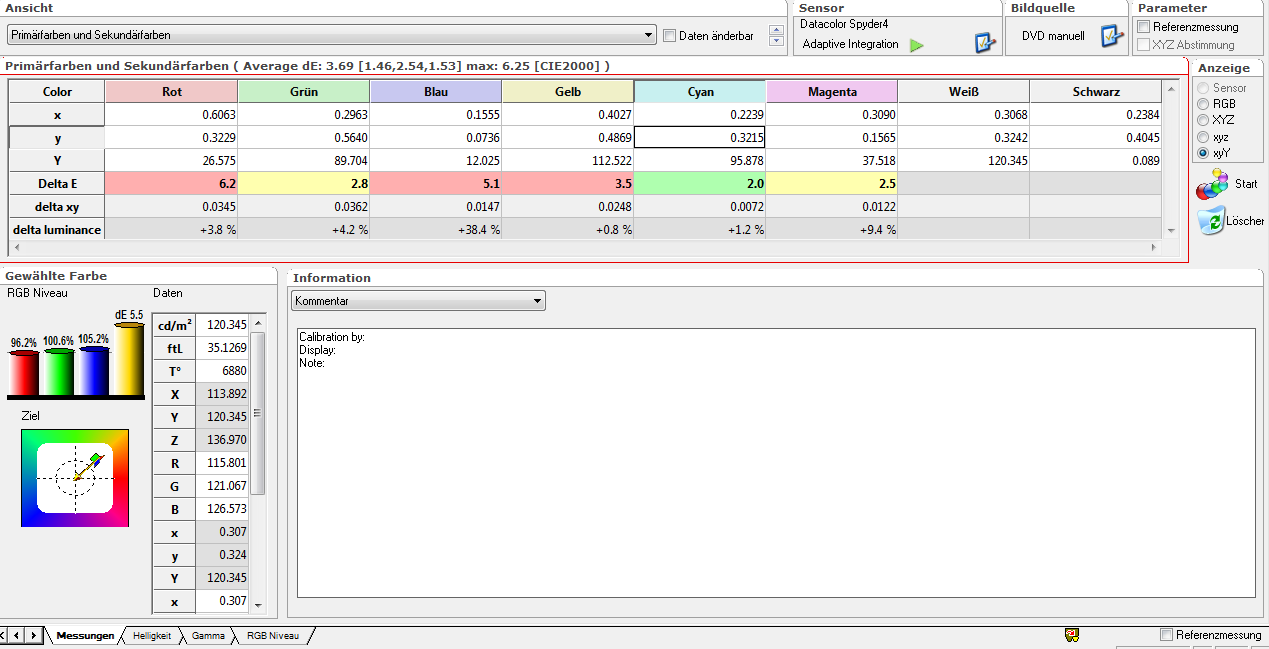Tick Referenzmessung checkbox in Parameter panel
This screenshot has height=649, width=1269.
[1144, 27]
